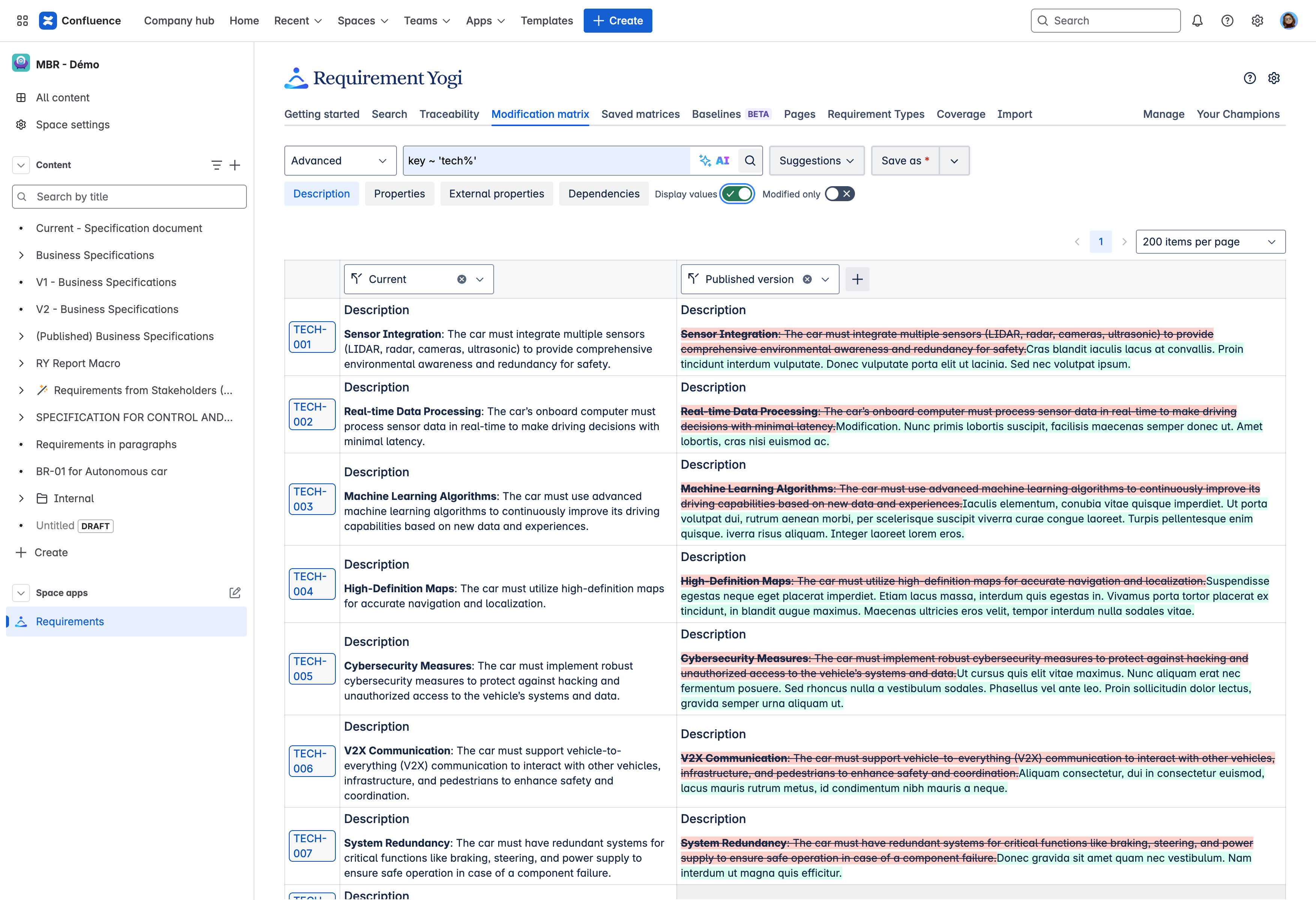This screenshot has height=900, width=1316.
Task: Expand the Business Specifications tree item
Action: (x=21, y=256)
